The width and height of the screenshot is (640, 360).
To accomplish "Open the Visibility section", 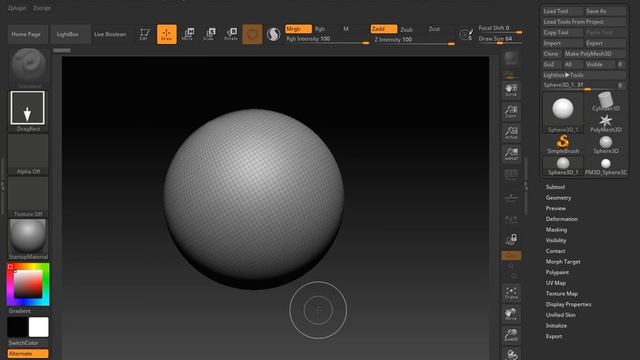I will pyautogui.click(x=556, y=240).
